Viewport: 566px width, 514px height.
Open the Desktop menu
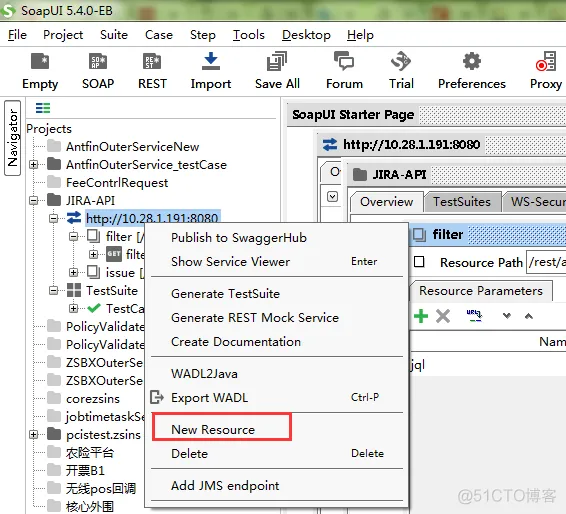coord(306,35)
